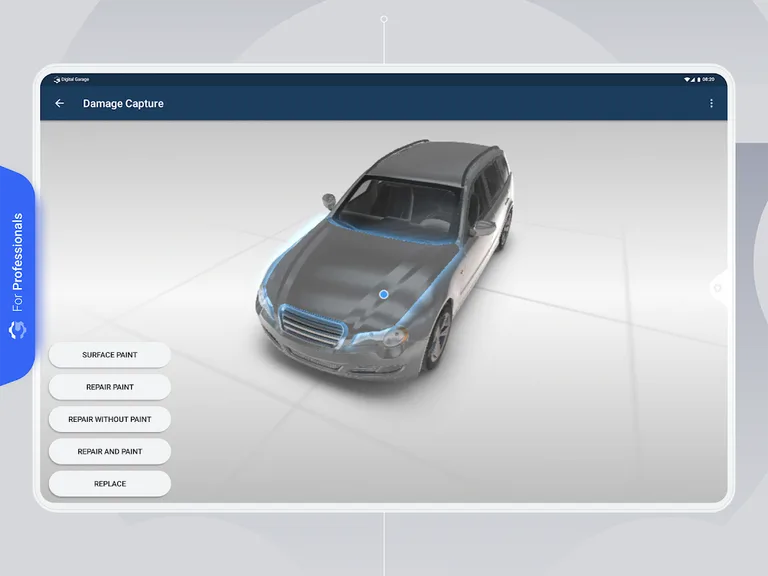Select the REPLACE option
768x576 pixels.
pos(110,484)
